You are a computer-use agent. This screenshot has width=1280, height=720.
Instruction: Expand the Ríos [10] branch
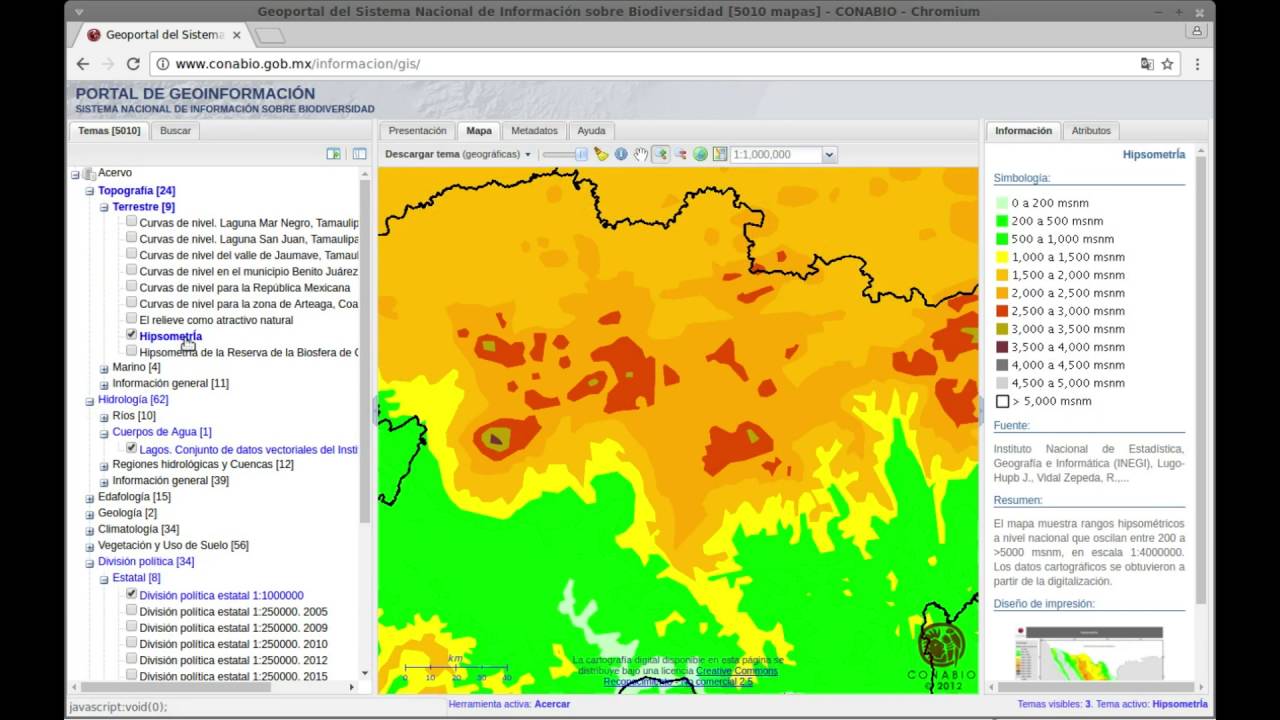pos(104,416)
